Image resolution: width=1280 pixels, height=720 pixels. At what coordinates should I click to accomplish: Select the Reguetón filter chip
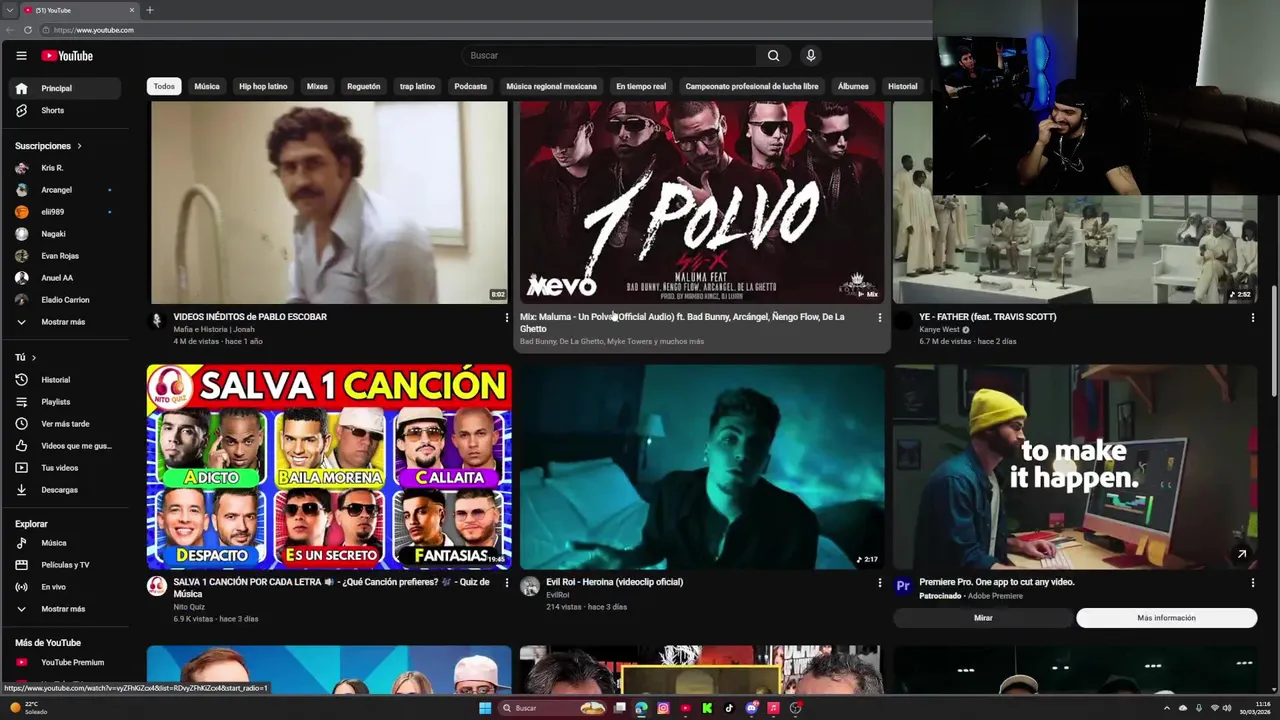coord(364,86)
